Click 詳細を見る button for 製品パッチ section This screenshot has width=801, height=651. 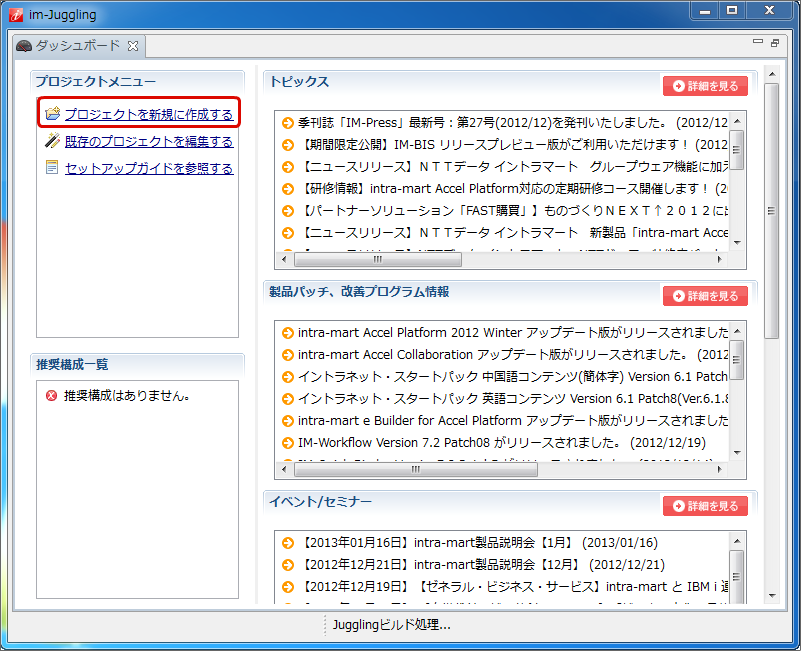tap(705, 296)
